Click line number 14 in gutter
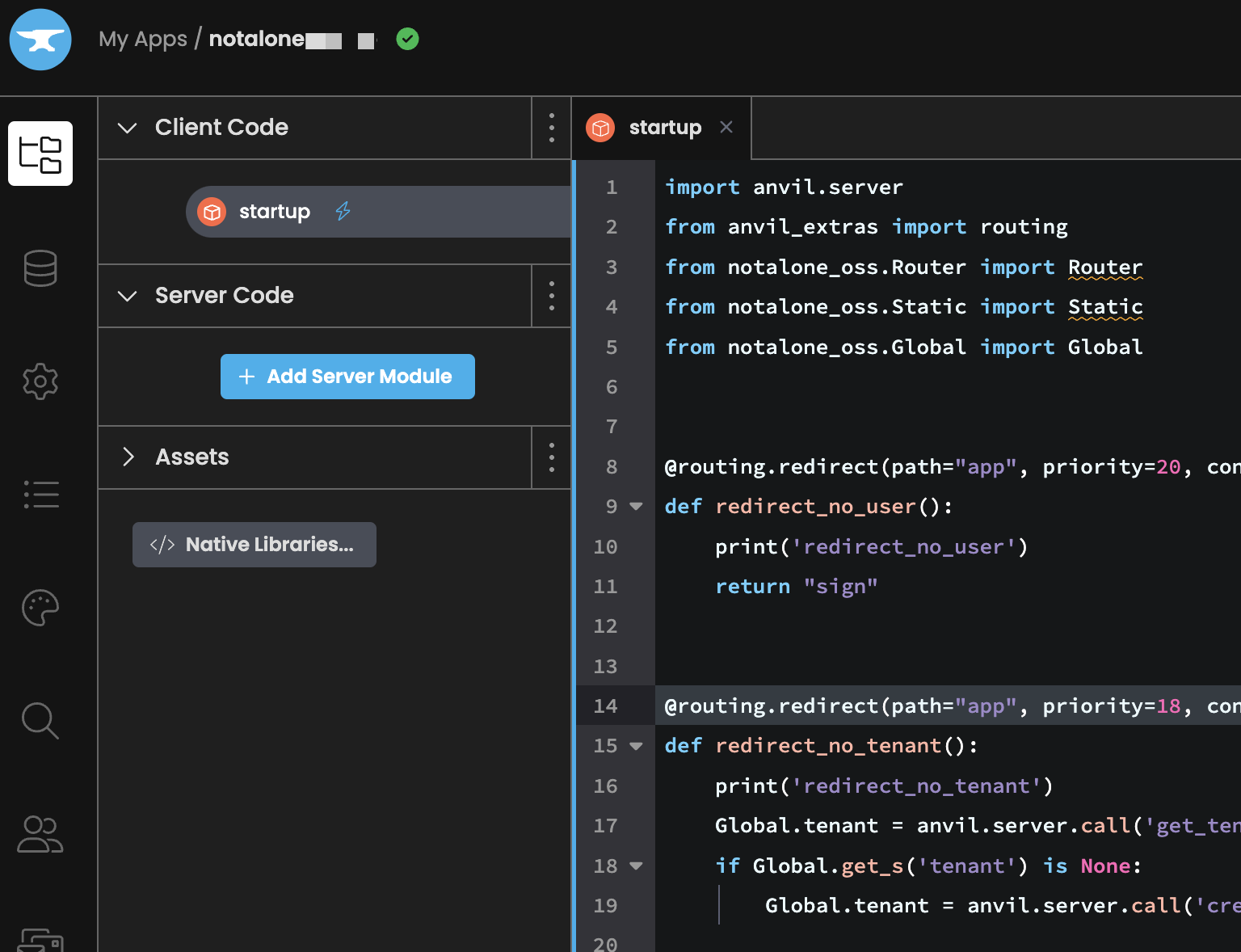 (606, 706)
